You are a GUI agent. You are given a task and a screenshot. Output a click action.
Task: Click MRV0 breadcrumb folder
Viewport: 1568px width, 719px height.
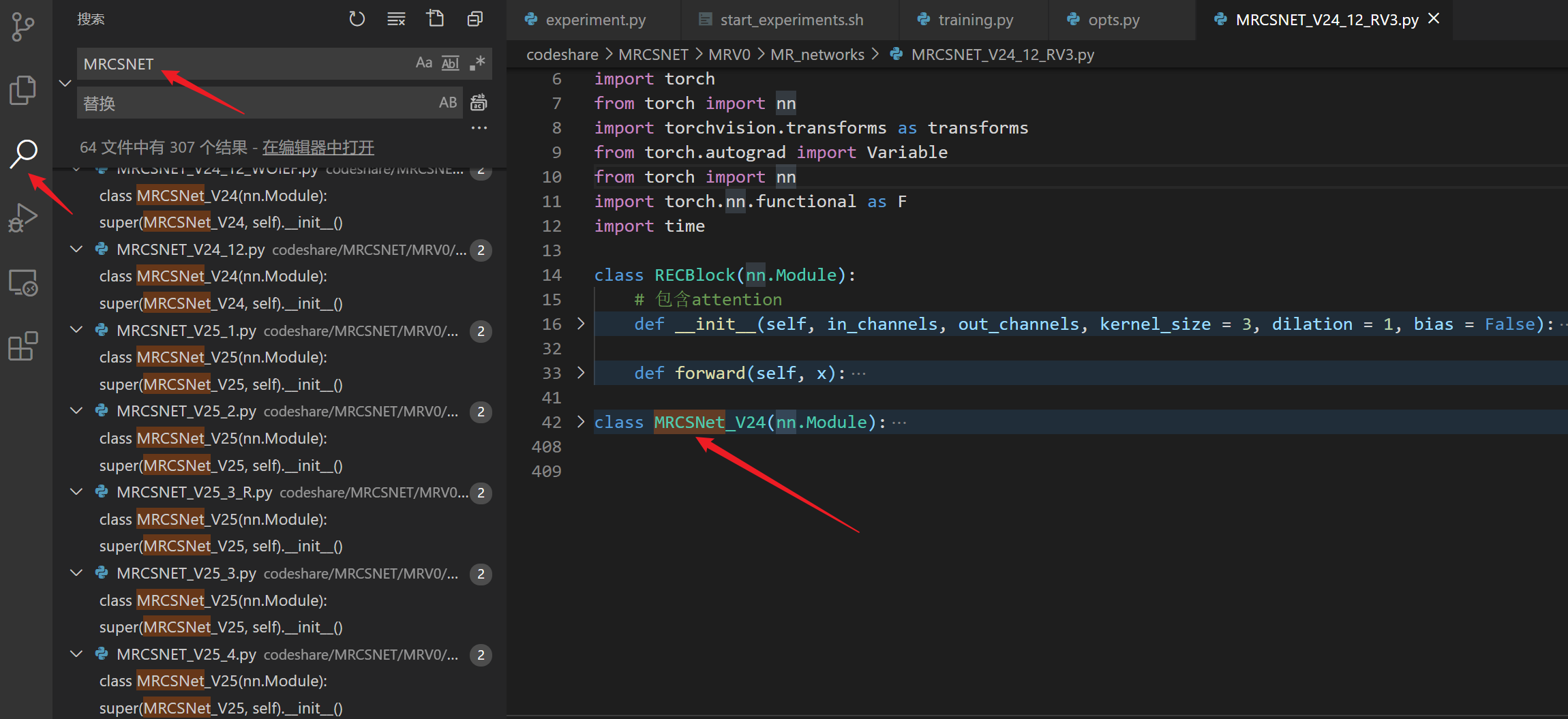click(x=729, y=55)
